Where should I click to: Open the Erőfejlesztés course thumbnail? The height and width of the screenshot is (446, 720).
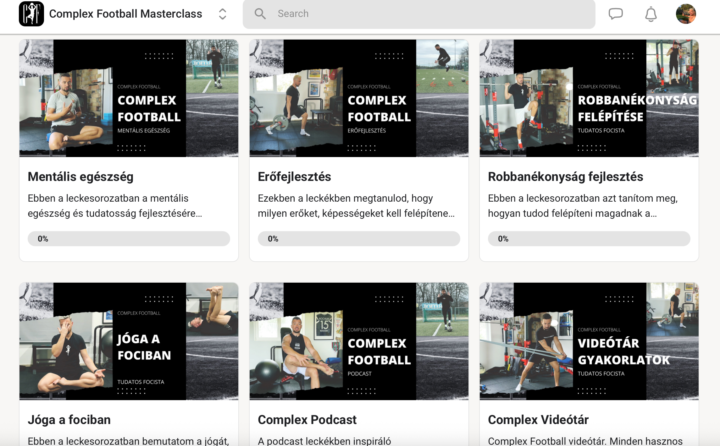pyautogui.click(x=359, y=98)
